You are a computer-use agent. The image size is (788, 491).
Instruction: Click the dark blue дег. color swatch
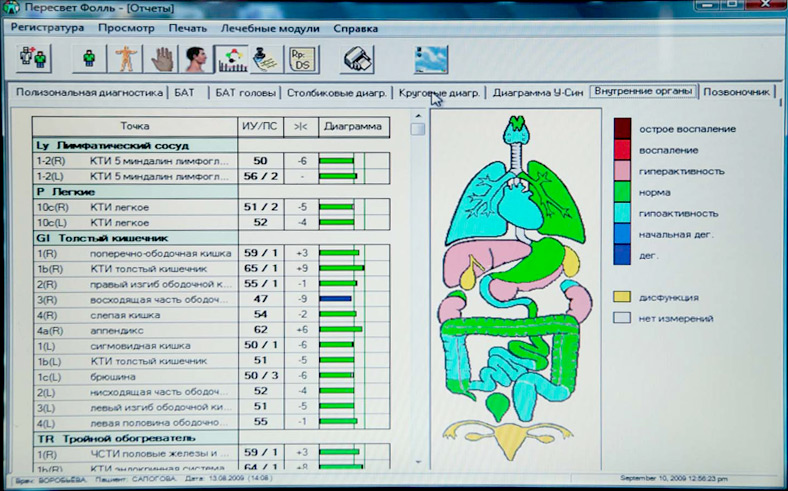[x=622, y=255]
